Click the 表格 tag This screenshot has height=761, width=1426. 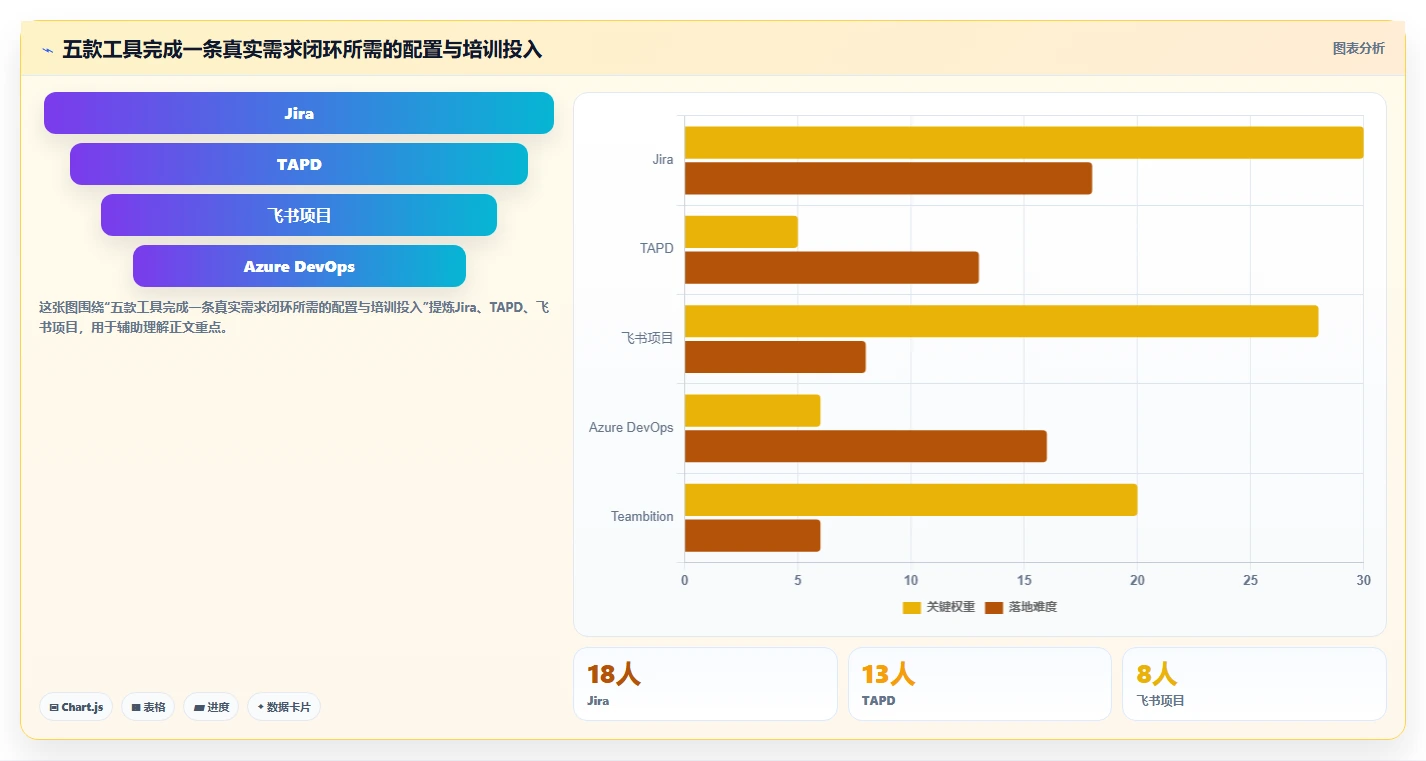click(x=148, y=707)
